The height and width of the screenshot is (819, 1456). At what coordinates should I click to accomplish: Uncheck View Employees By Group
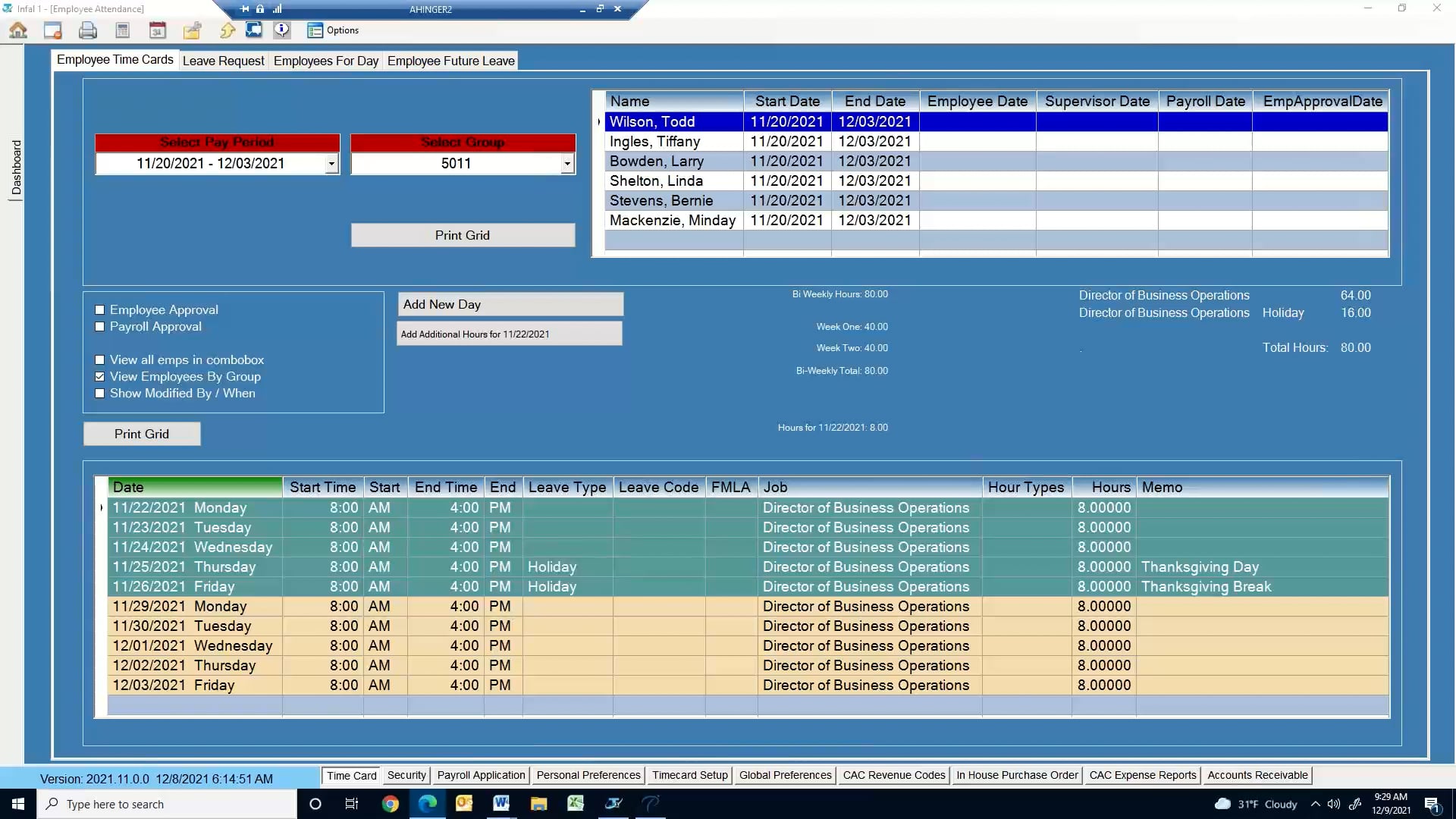[99, 376]
